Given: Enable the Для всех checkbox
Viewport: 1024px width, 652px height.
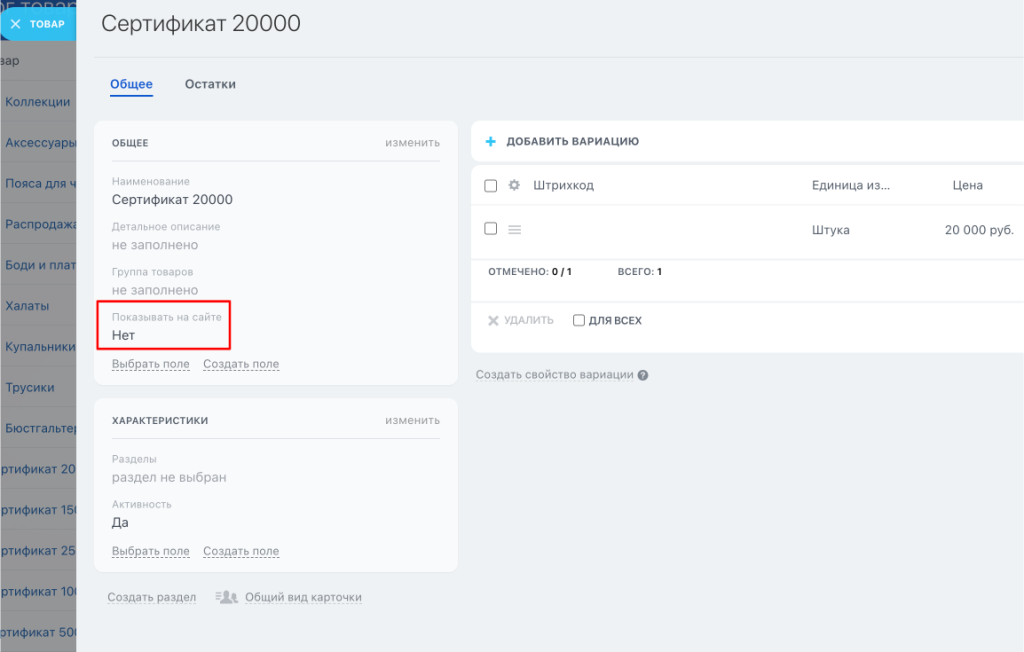Looking at the screenshot, I should pyautogui.click(x=579, y=321).
